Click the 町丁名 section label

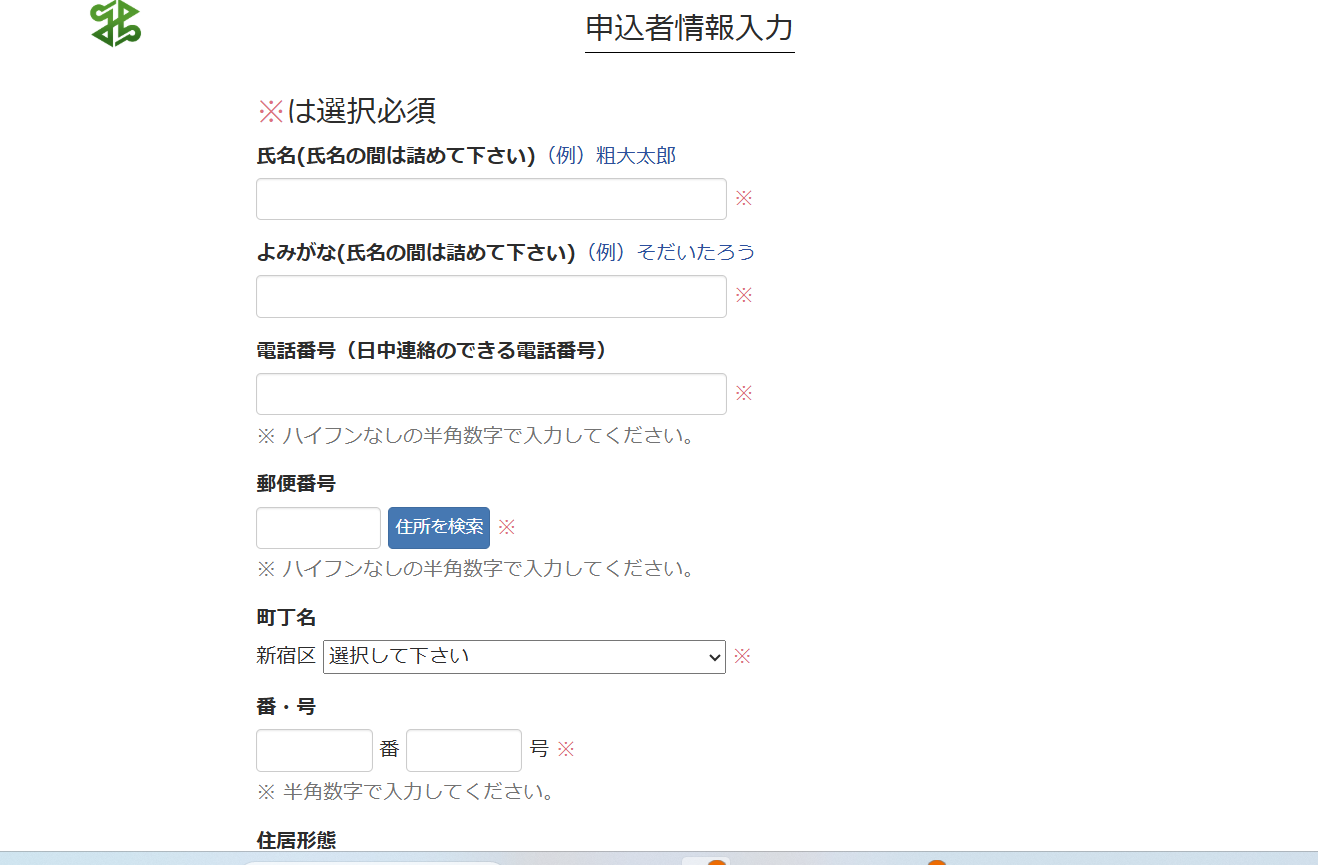286,617
